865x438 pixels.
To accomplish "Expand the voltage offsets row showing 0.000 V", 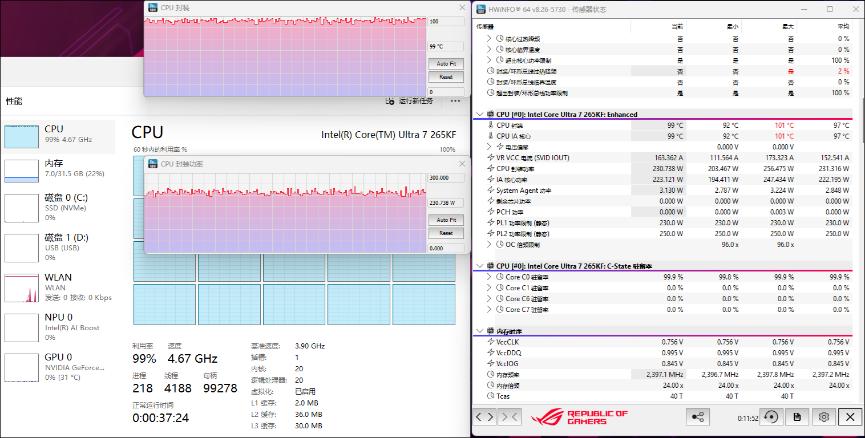I will click(x=489, y=147).
